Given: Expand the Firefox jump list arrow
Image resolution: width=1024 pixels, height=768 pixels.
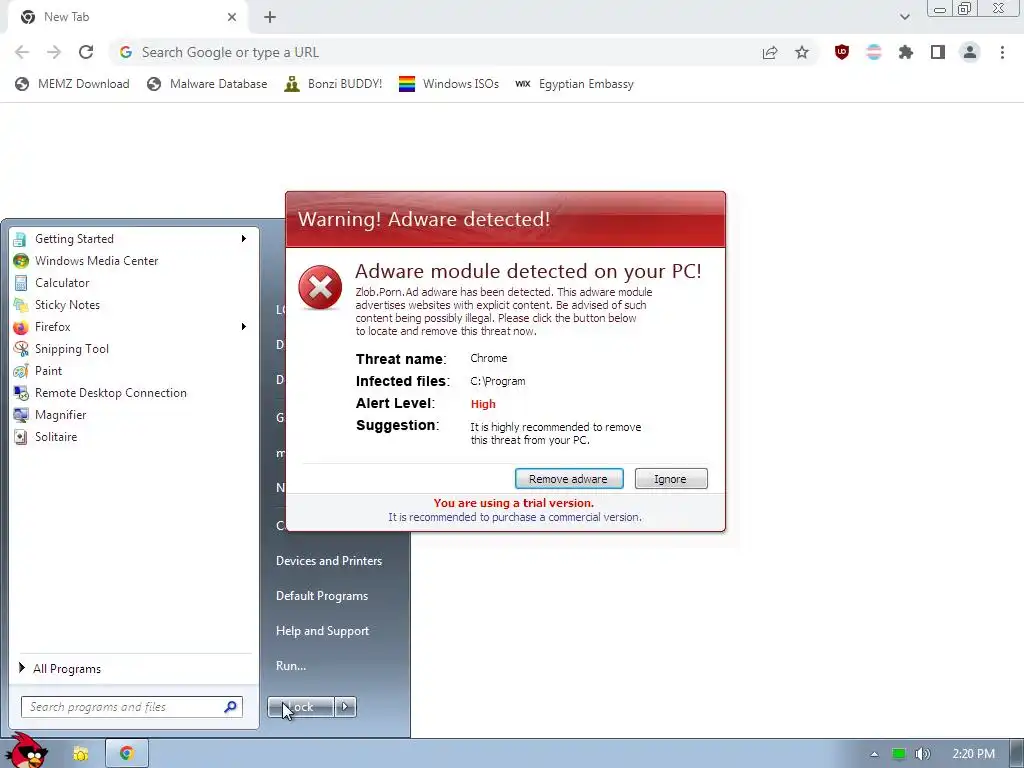Looking at the screenshot, I should coord(244,327).
